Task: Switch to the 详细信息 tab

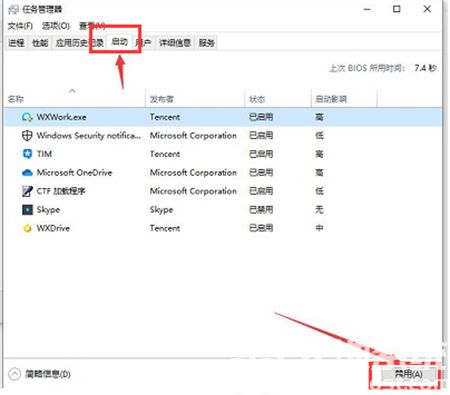Action: (x=175, y=43)
